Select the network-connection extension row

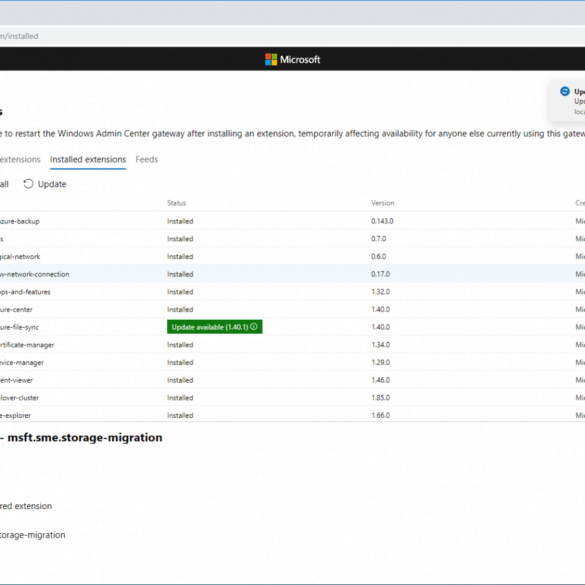pyautogui.click(x=292, y=274)
